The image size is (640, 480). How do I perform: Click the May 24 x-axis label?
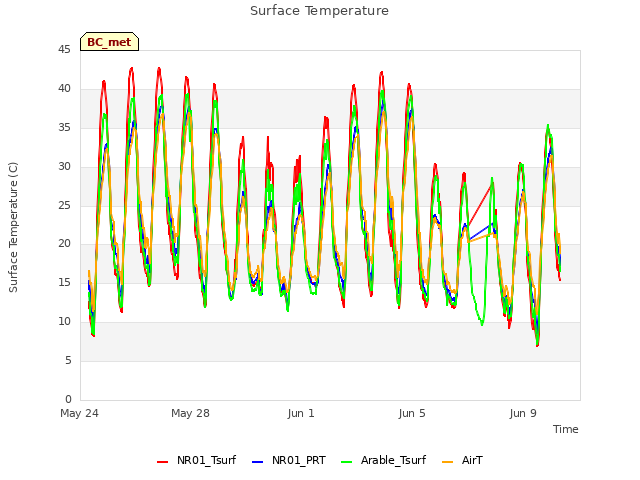pyautogui.click(x=79, y=413)
